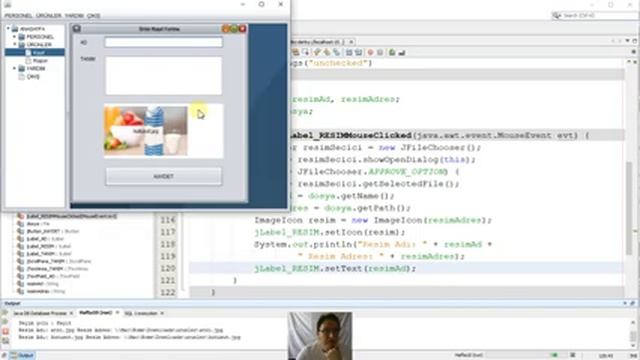Close the derby://localhost editor tab
Image resolution: width=640 pixels, height=360 pixels.
click(351, 42)
